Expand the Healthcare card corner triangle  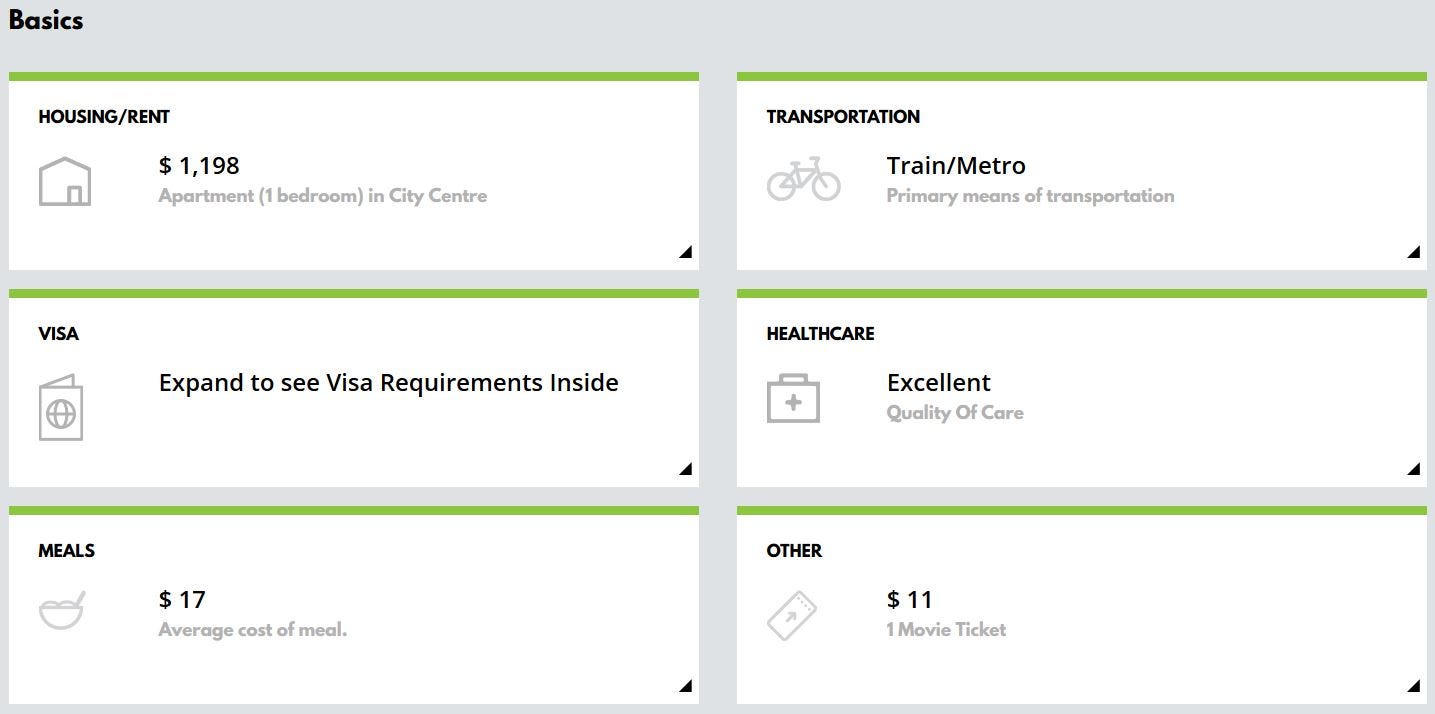(x=1413, y=469)
